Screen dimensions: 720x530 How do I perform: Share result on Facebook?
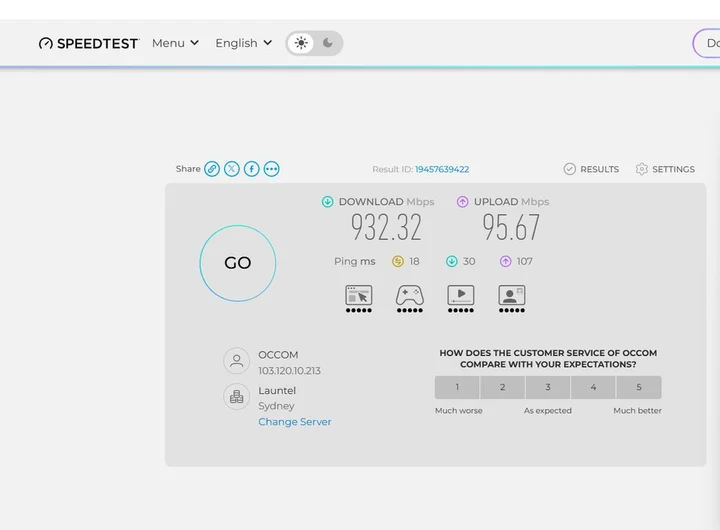252,169
